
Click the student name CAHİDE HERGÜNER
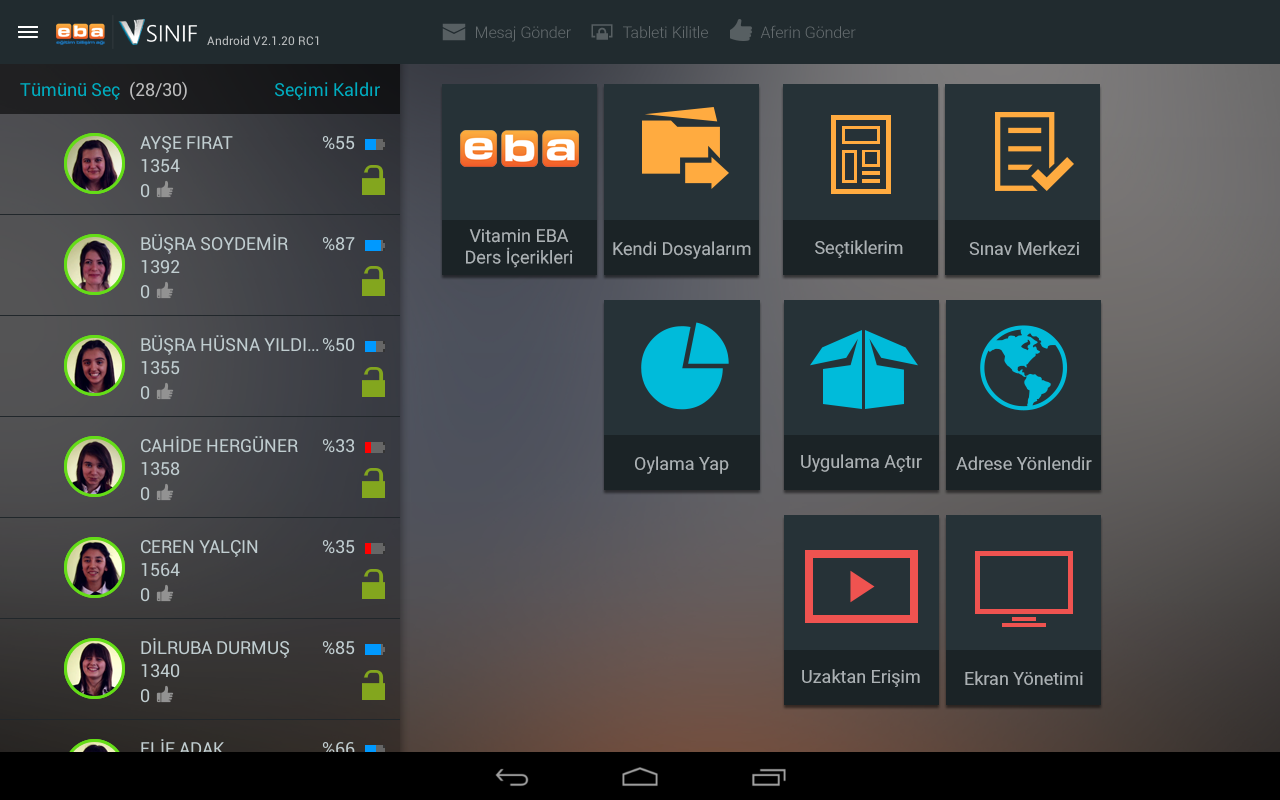point(219,446)
